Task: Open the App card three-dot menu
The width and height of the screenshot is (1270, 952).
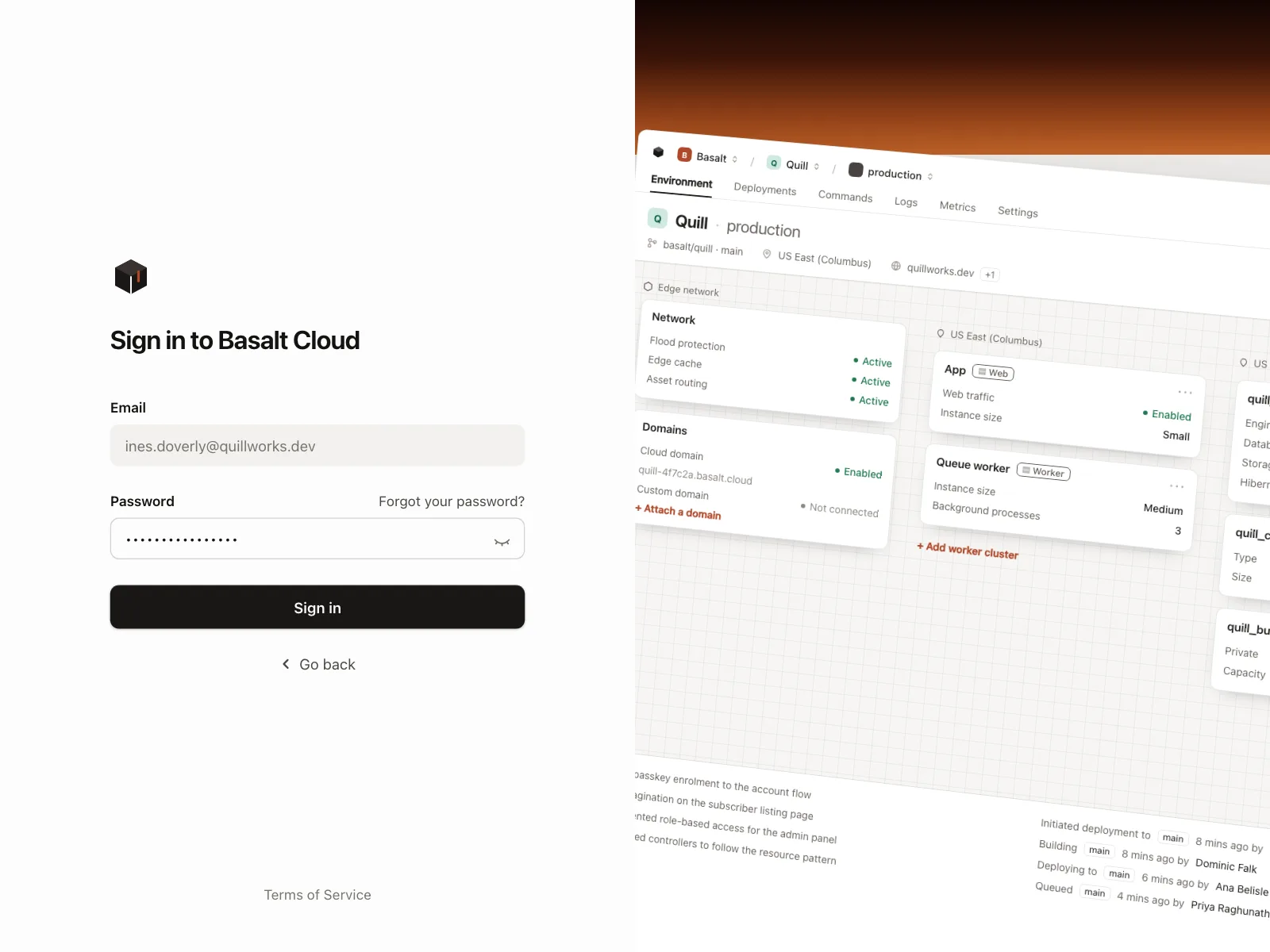Action: [1185, 392]
